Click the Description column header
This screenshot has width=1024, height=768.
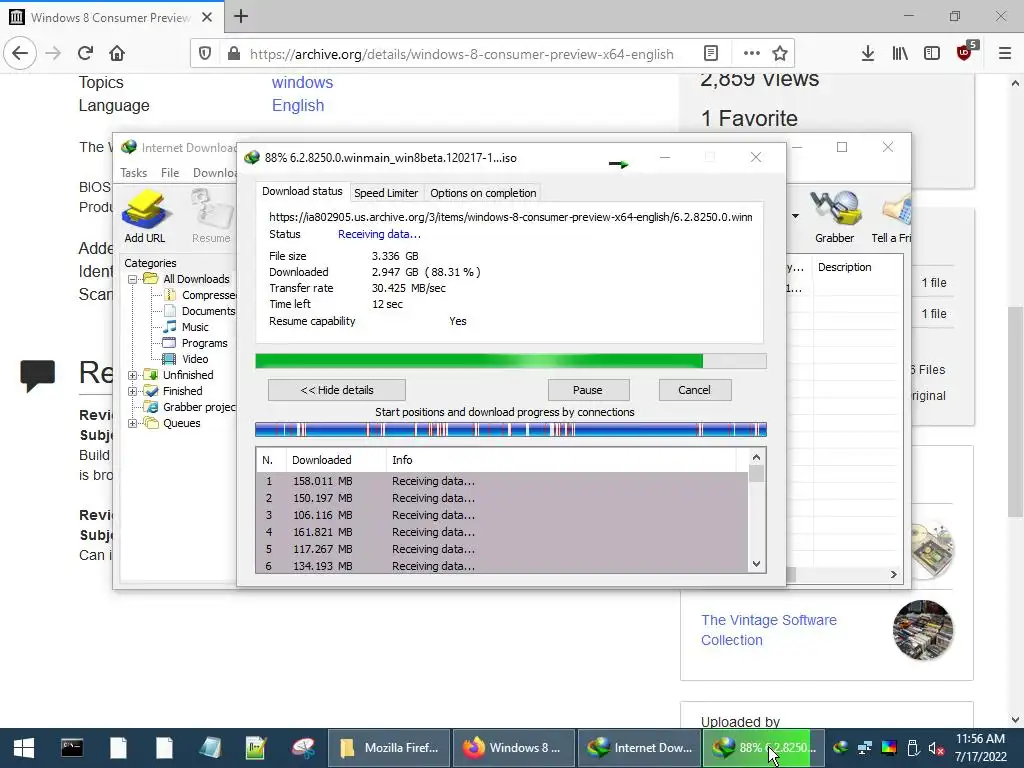coord(857,267)
